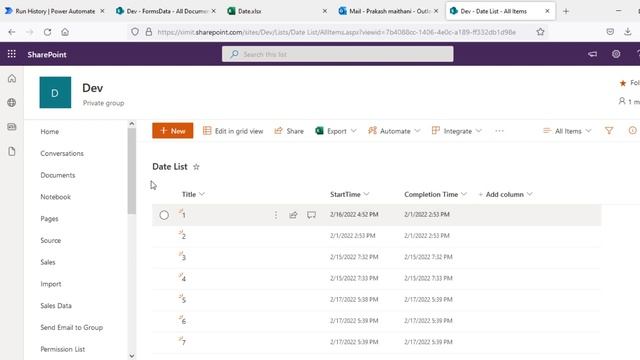
Task: Open Pages in the site navigation
Action: click(x=49, y=219)
